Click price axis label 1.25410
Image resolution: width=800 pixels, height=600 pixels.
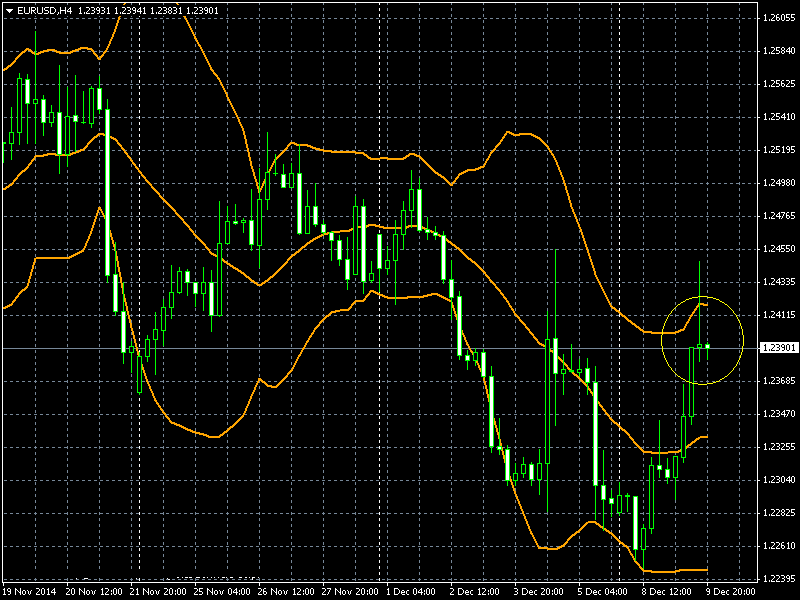(x=779, y=117)
